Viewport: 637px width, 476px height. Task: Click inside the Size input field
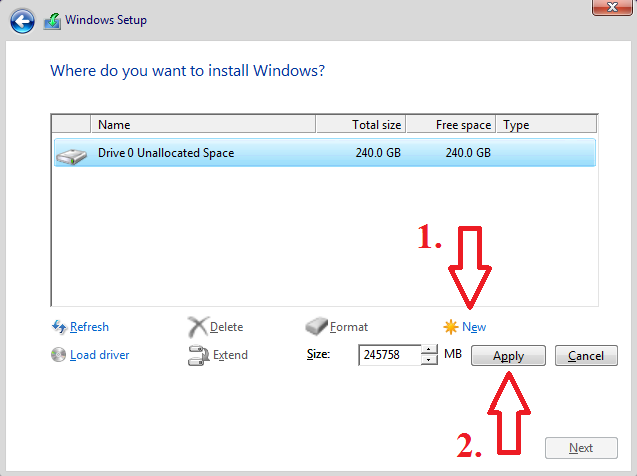pos(388,356)
